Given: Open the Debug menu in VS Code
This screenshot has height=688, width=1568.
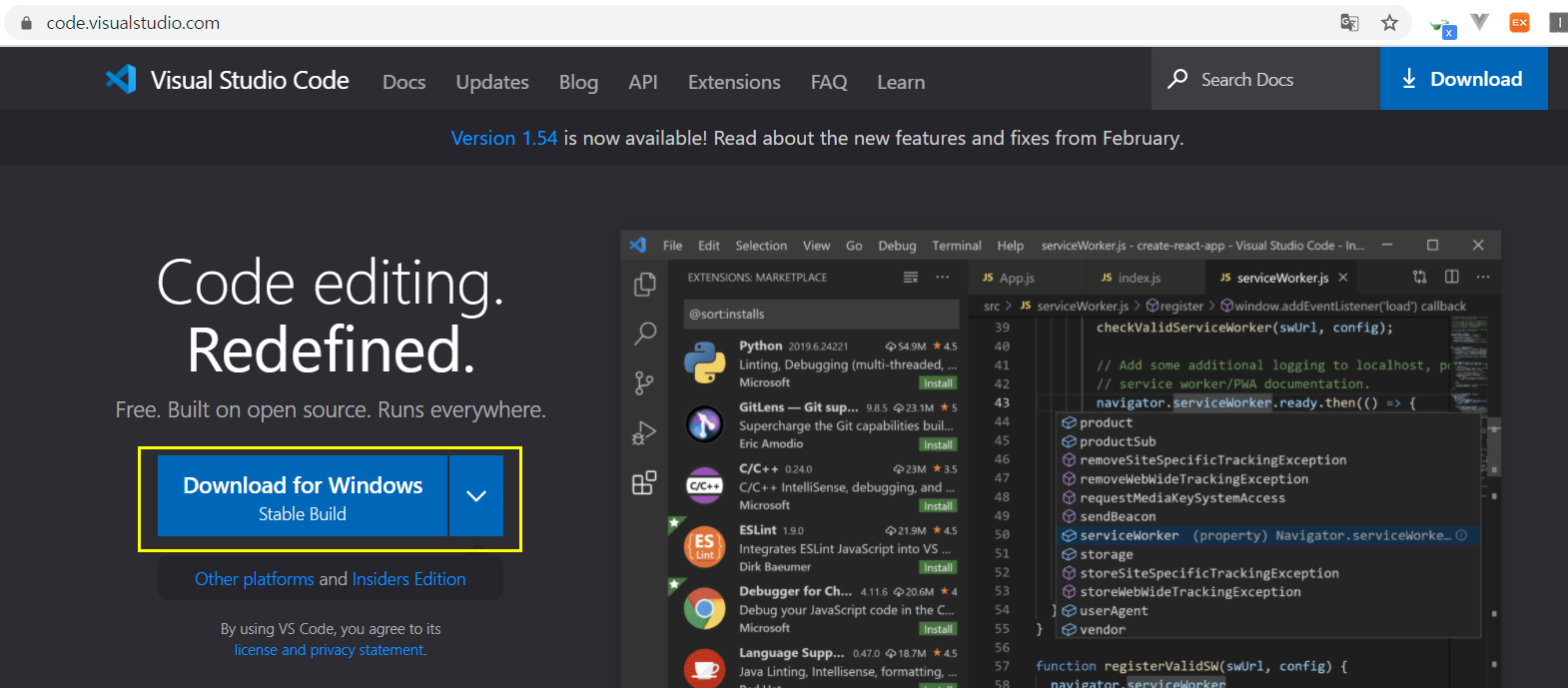Looking at the screenshot, I should [x=897, y=246].
